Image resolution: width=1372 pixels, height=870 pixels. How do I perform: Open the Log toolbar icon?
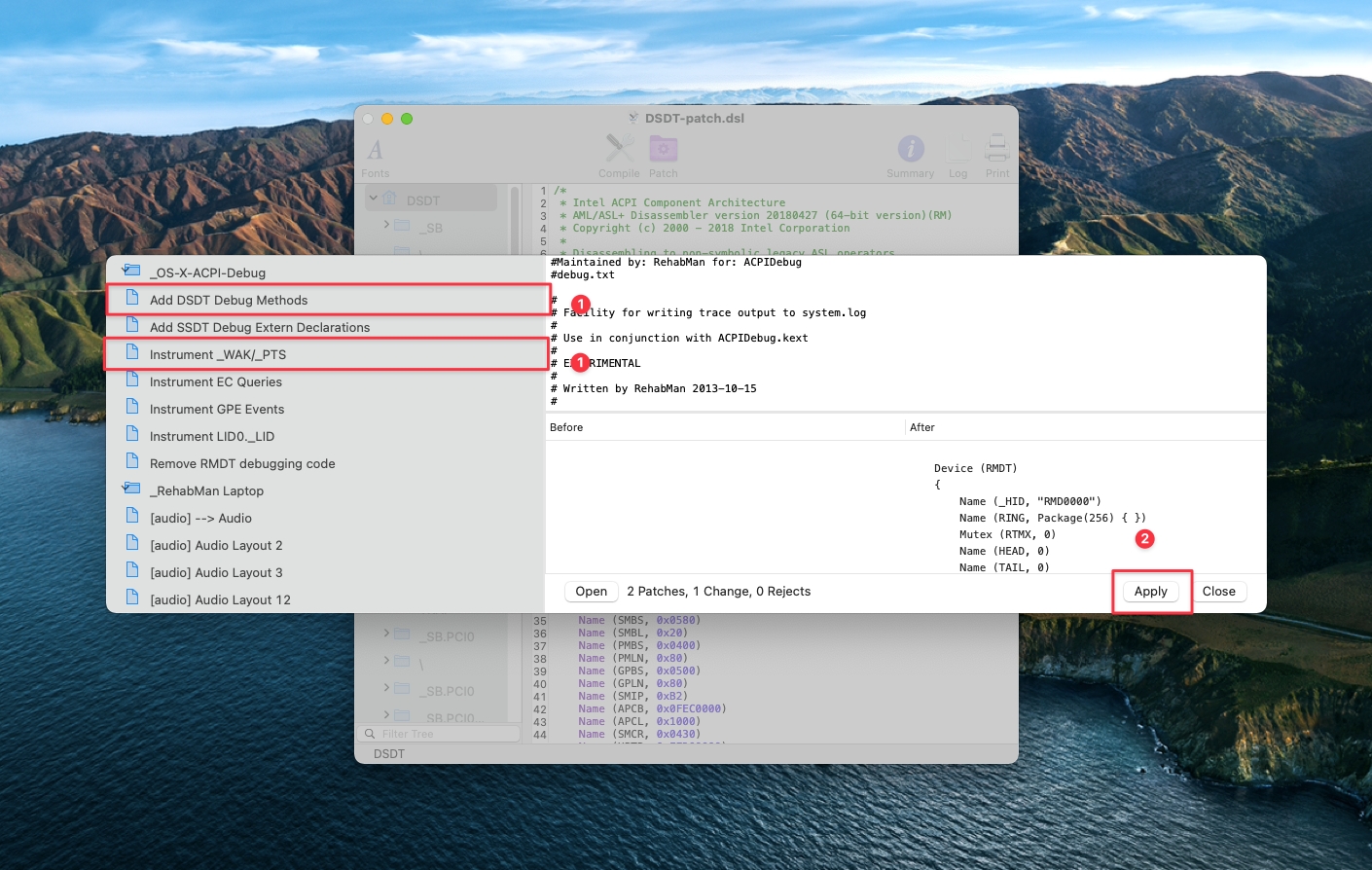pos(958,149)
